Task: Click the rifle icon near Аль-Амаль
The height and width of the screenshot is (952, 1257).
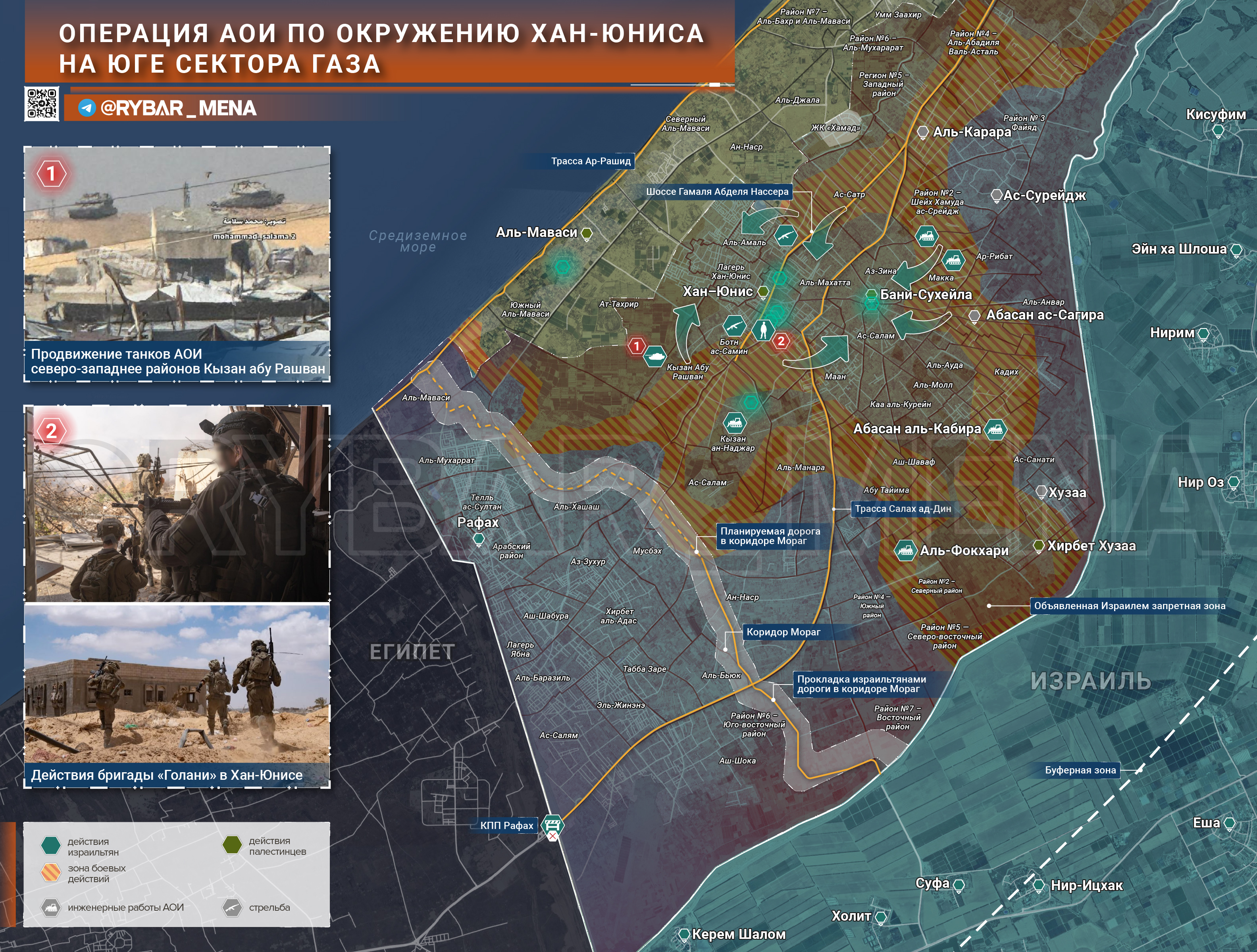Action: [785, 235]
